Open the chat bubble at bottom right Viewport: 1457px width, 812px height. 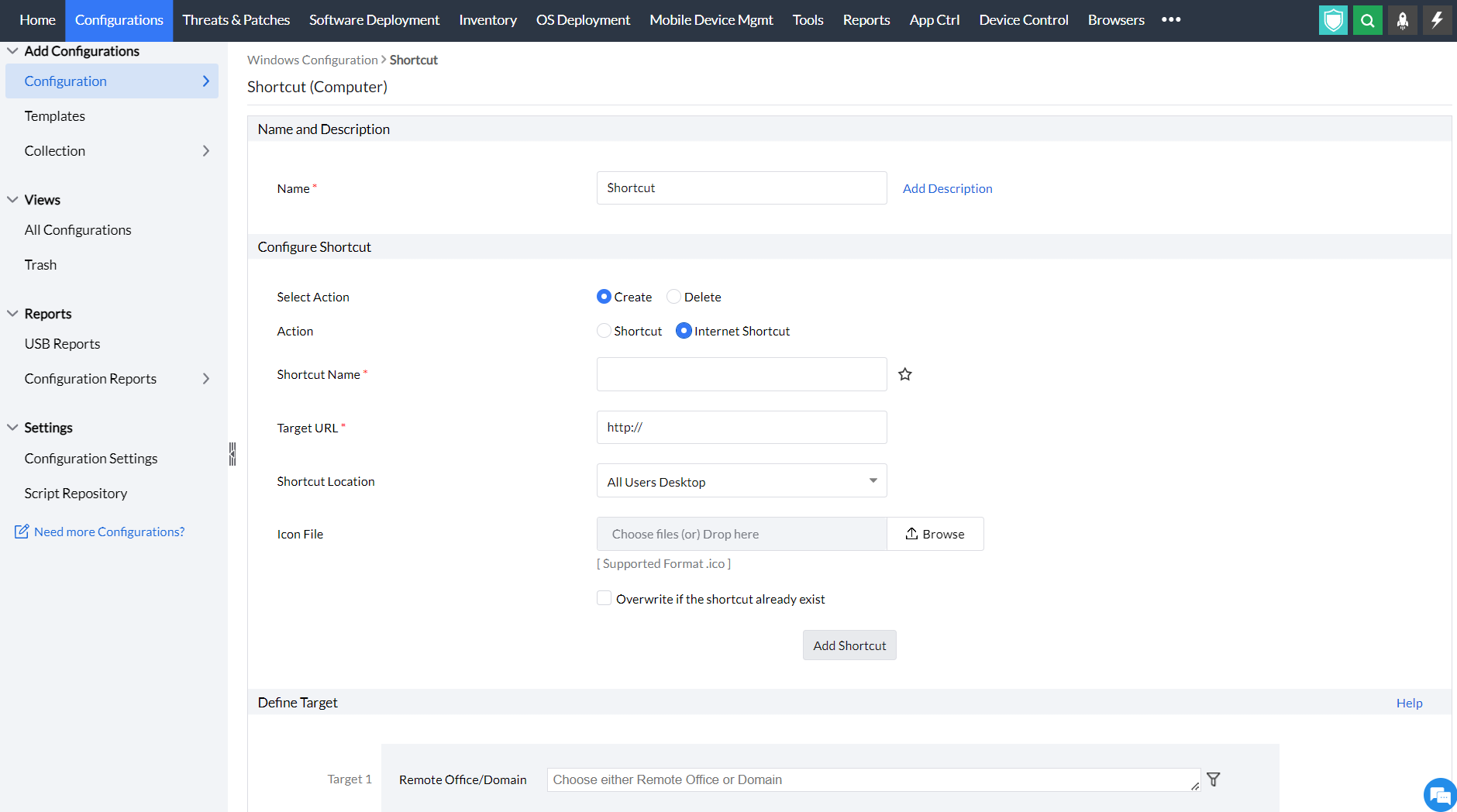[x=1438, y=794]
